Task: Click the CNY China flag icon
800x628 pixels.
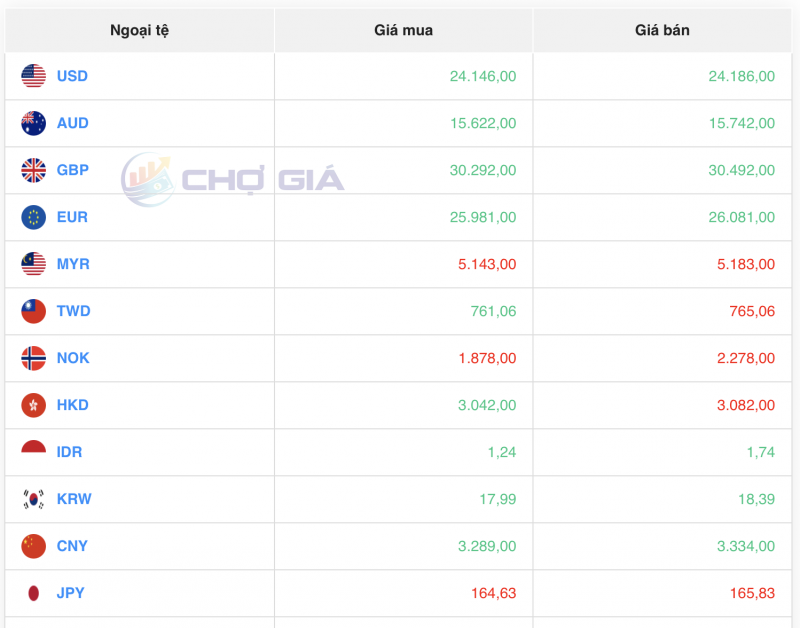Action: pyautogui.click(x=31, y=546)
